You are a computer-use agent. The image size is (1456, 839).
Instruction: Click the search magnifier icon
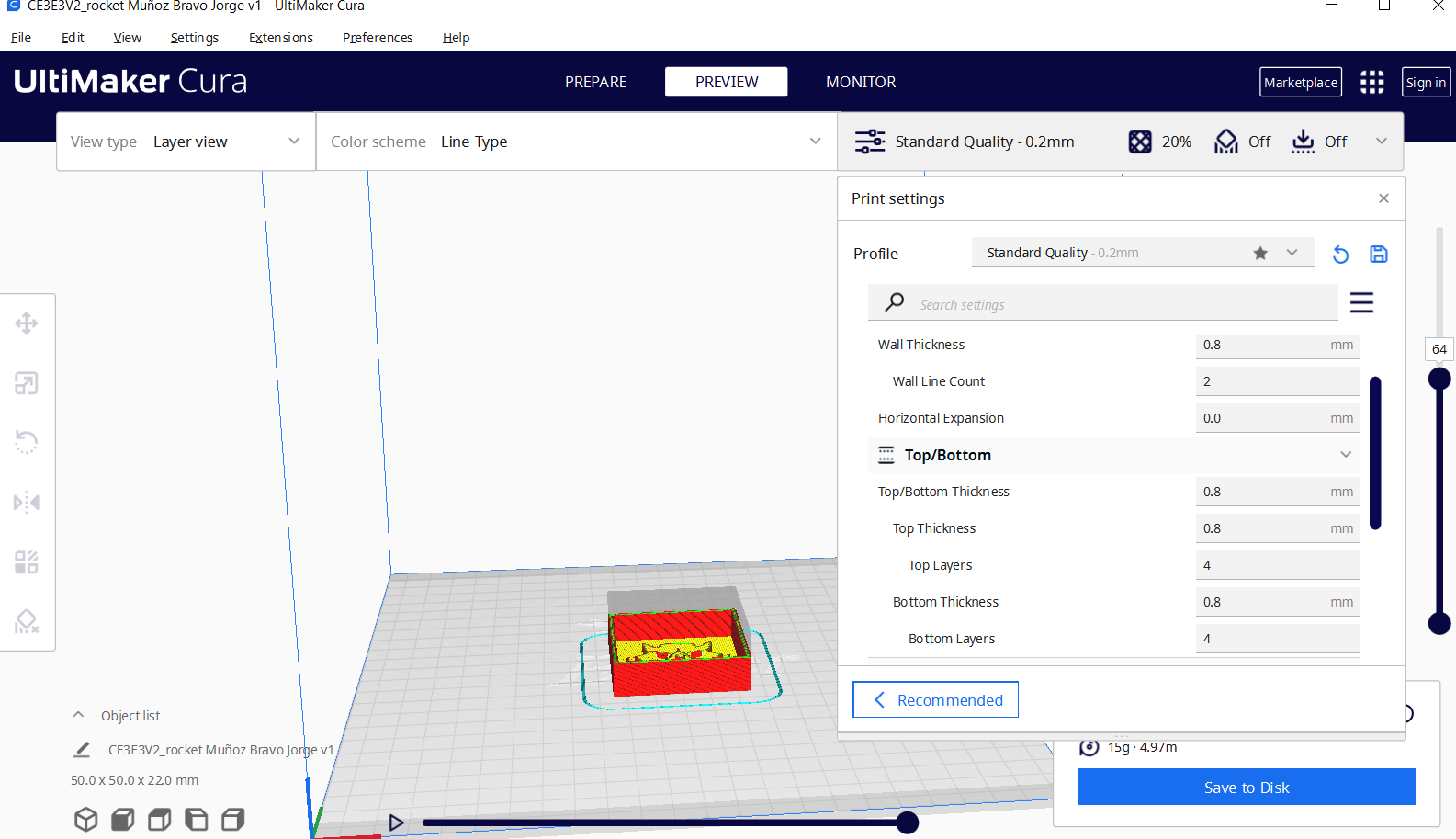pos(894,302)
